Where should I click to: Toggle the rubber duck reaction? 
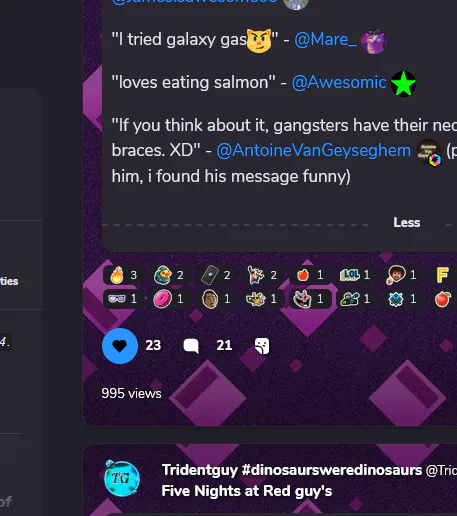170,275
